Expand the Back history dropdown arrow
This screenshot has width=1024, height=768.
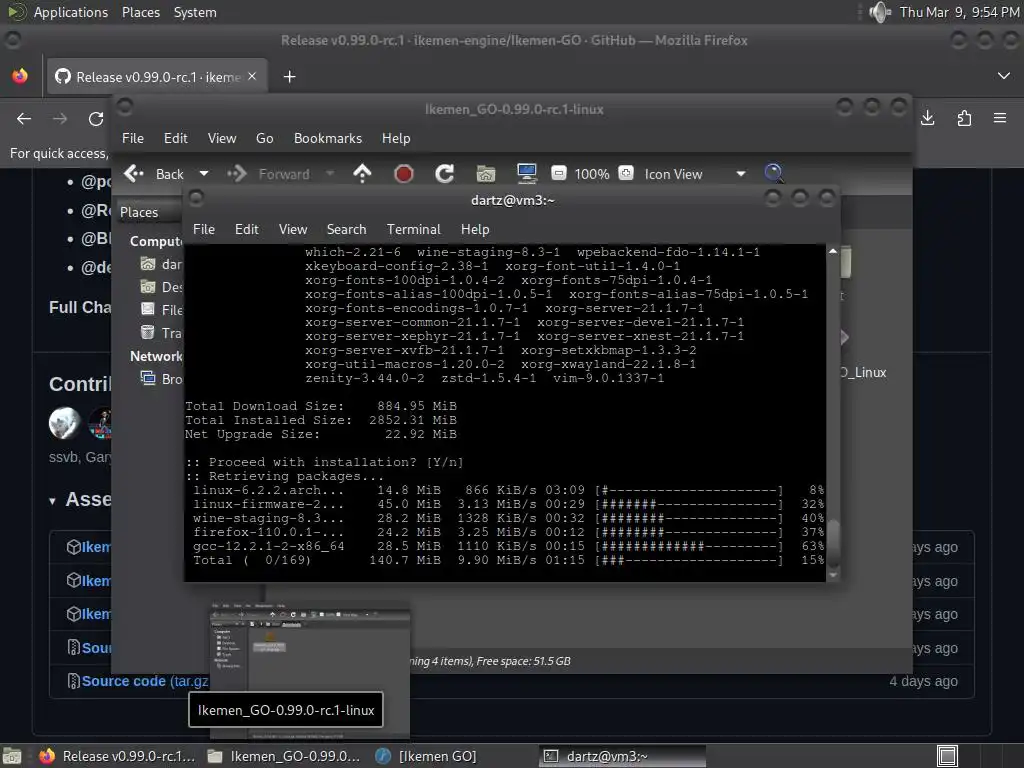click(204, 174)
